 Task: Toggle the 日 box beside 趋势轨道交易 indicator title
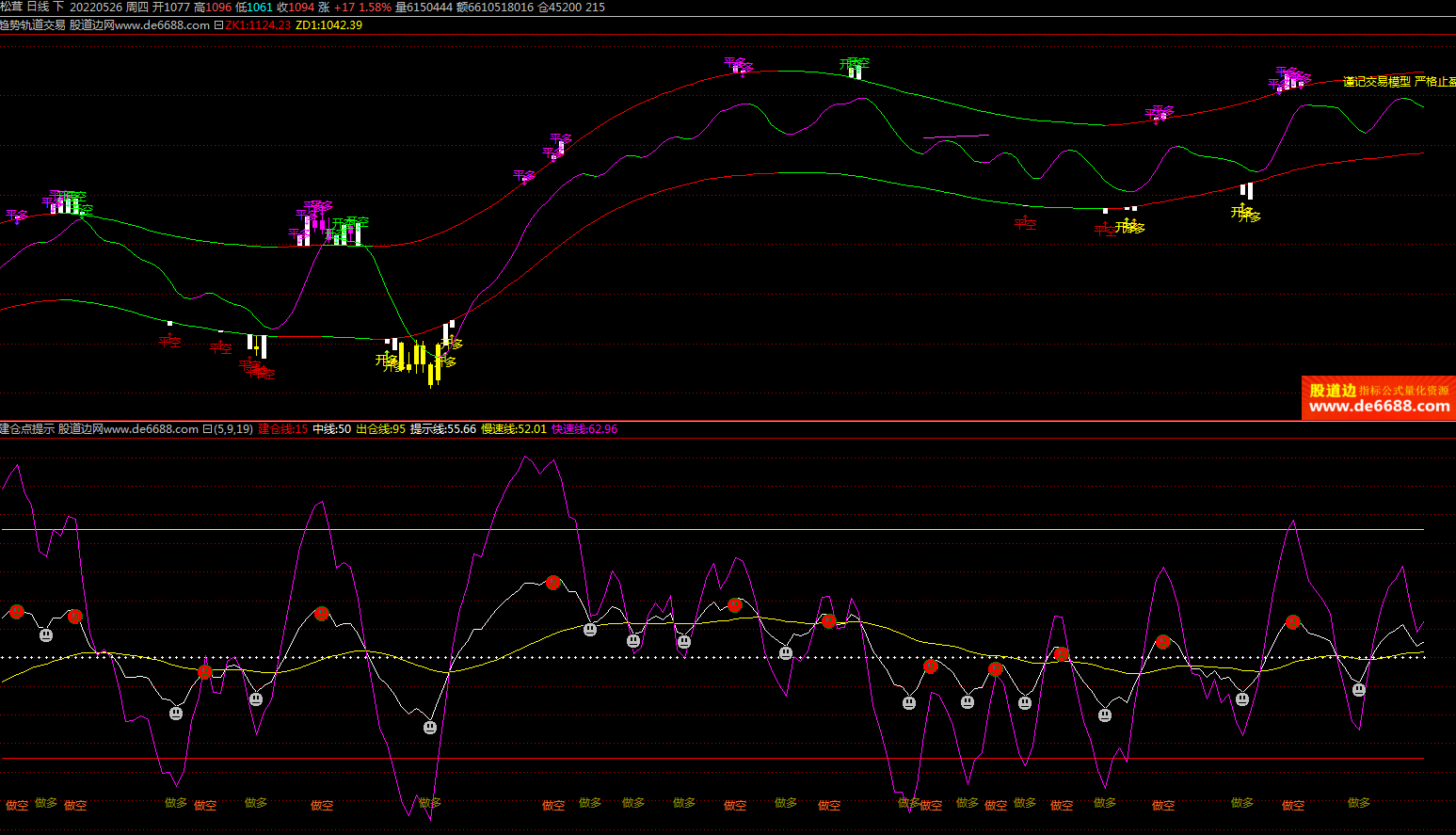218,25
